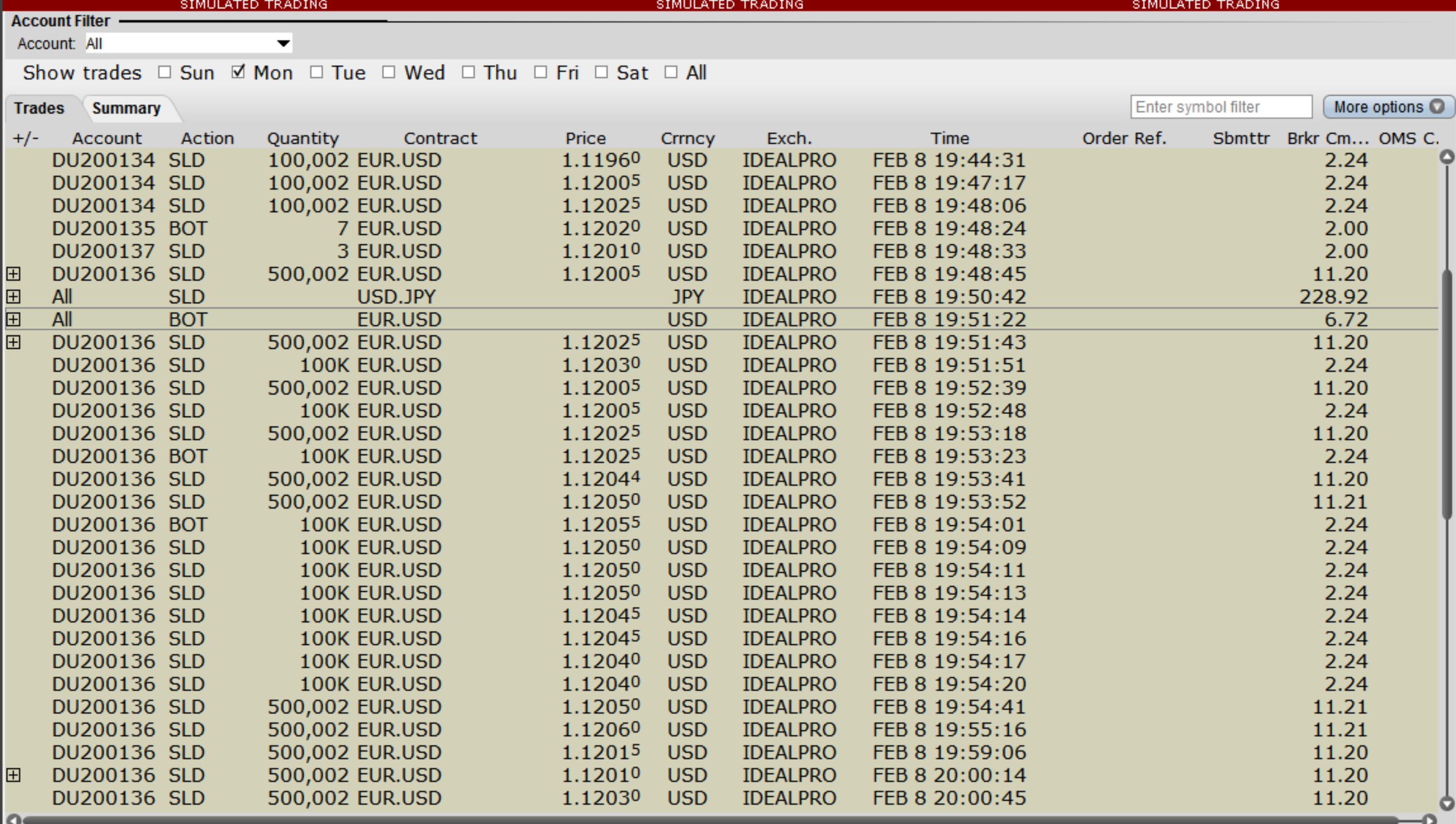The height and width of the screenshot is (824, 1456).
Task: Uncheck the Mon trades checkbox
Action: [239, 72]
